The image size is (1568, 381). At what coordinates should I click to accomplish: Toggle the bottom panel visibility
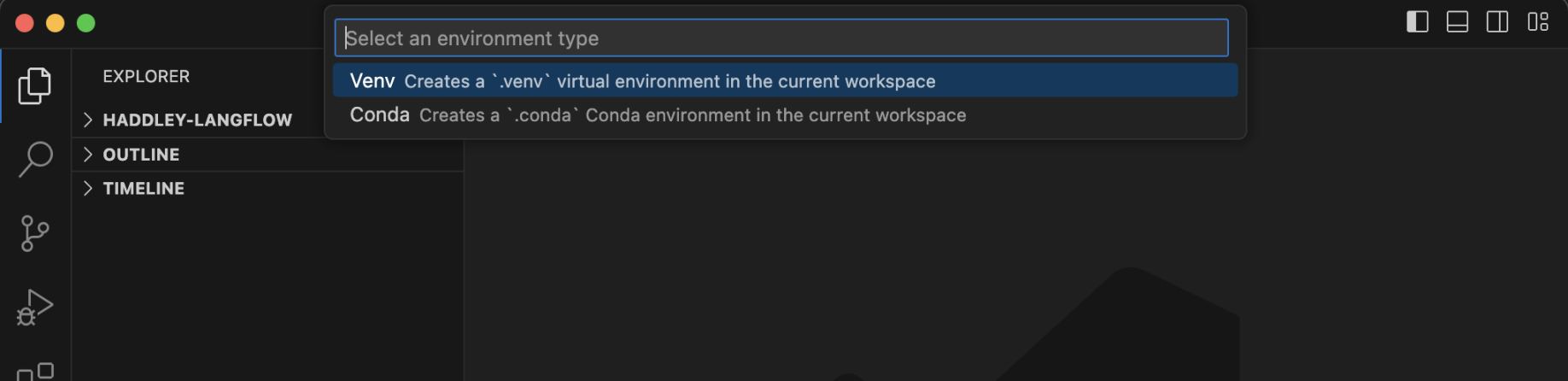[1457, 22]
